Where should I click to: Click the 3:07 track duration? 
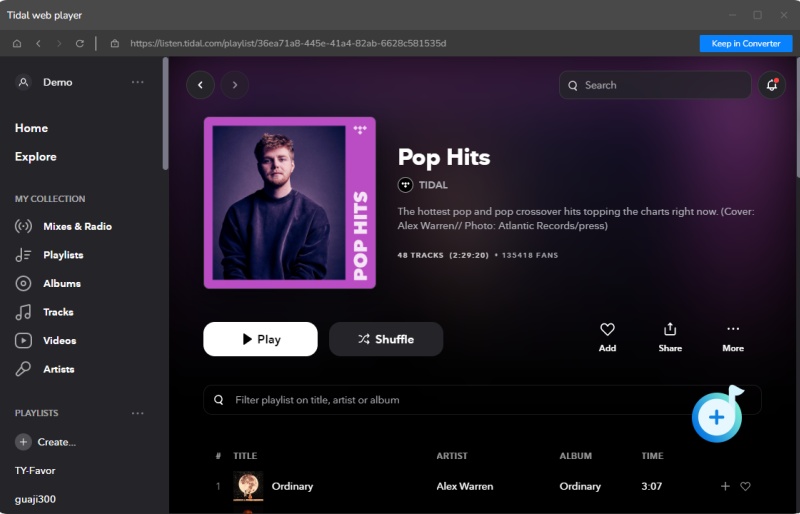(x=652, y=486)
